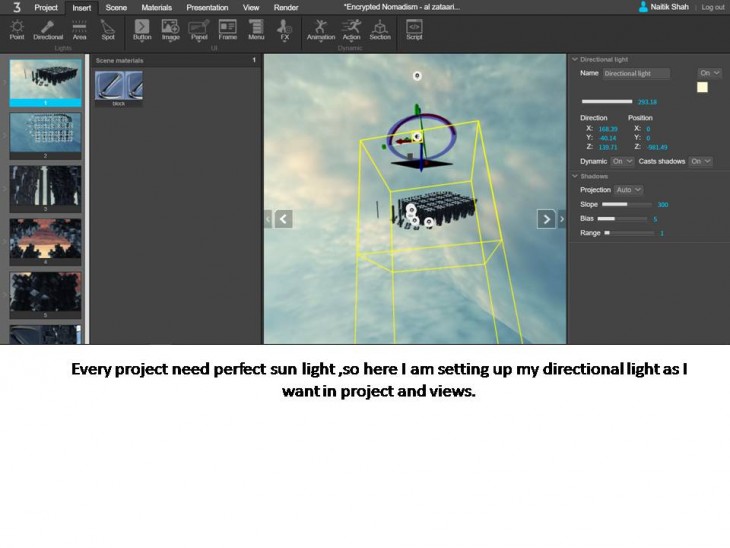Collapse the Directional light section
Image resolution: width=730 pixels, height=548 pixels.
575,60
